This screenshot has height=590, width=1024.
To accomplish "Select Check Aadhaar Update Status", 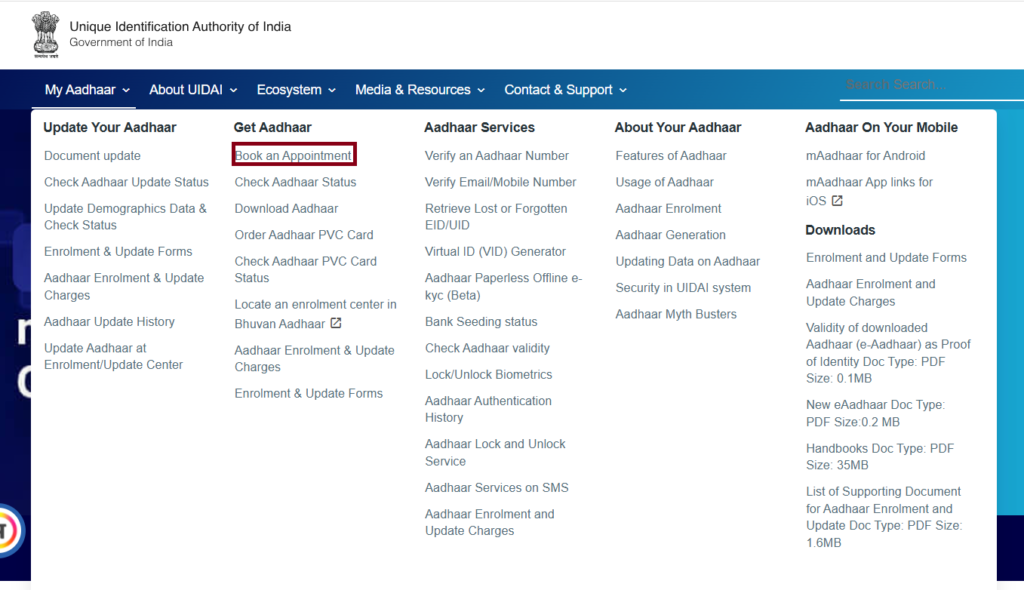I will (x=126, y=182).
